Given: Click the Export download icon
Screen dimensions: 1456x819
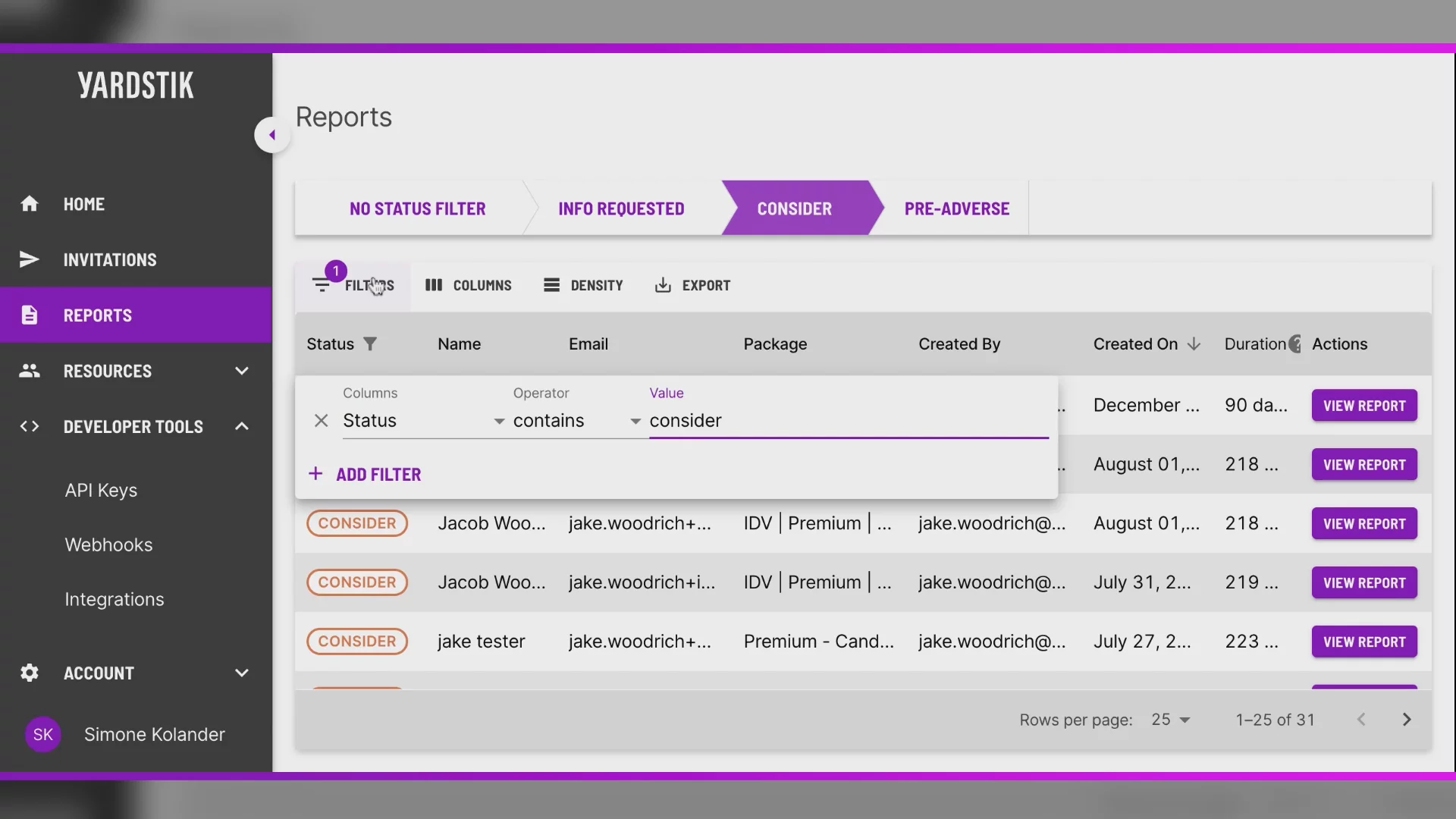Looking at the screenshot, I should point(663,285).
